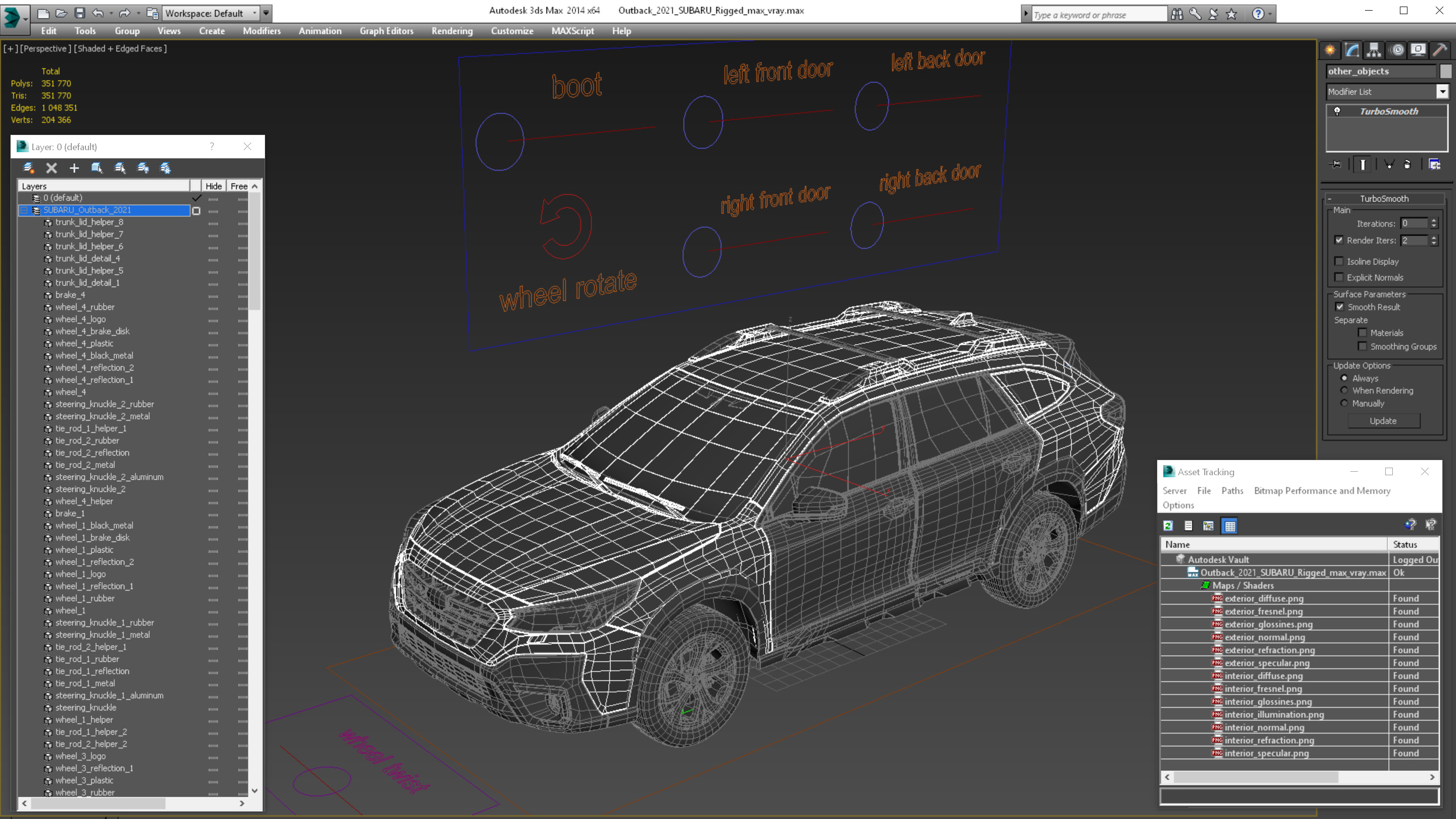Image resolution: width=1456 pixels, height=819 pixels.
Task: Open the Hierarchy command panel tab
Action: tap(1374, 51)
